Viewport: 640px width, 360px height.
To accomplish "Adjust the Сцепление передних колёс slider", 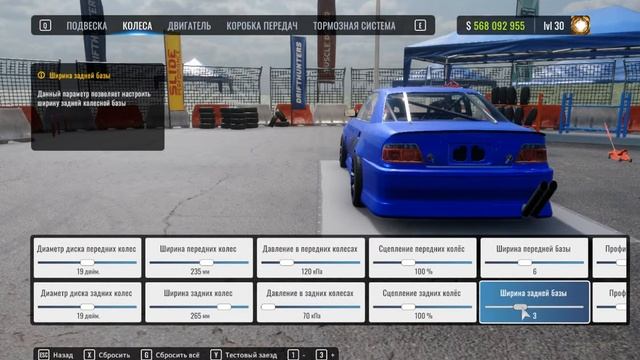I will coord(422,262).
